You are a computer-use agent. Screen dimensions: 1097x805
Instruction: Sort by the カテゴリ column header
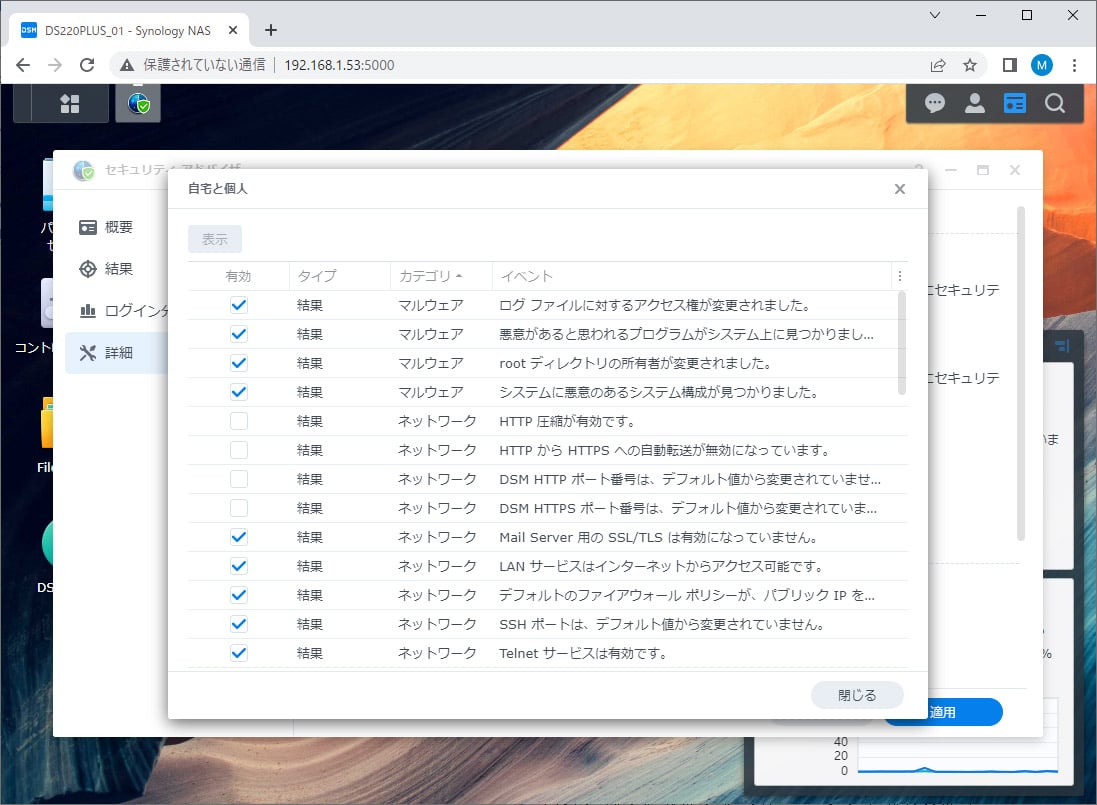click(441, 276)
